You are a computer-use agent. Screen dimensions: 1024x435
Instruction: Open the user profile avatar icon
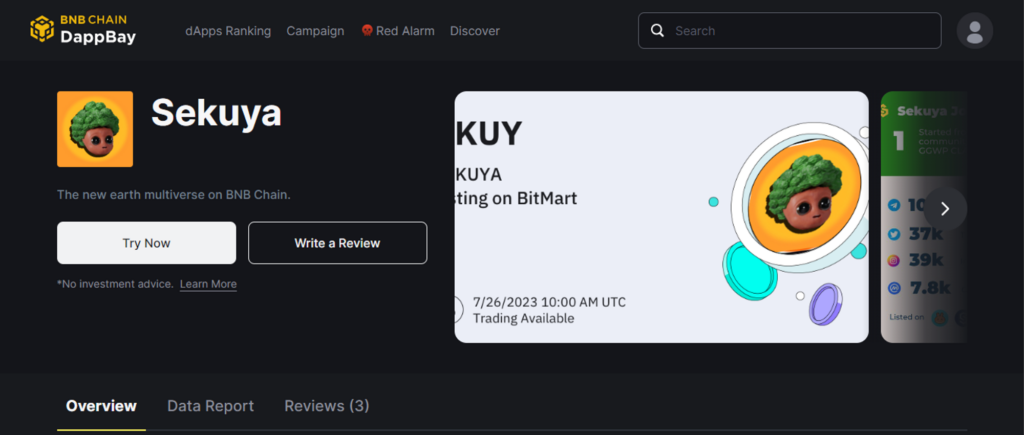pyautogui.click(x=974, y=31)
